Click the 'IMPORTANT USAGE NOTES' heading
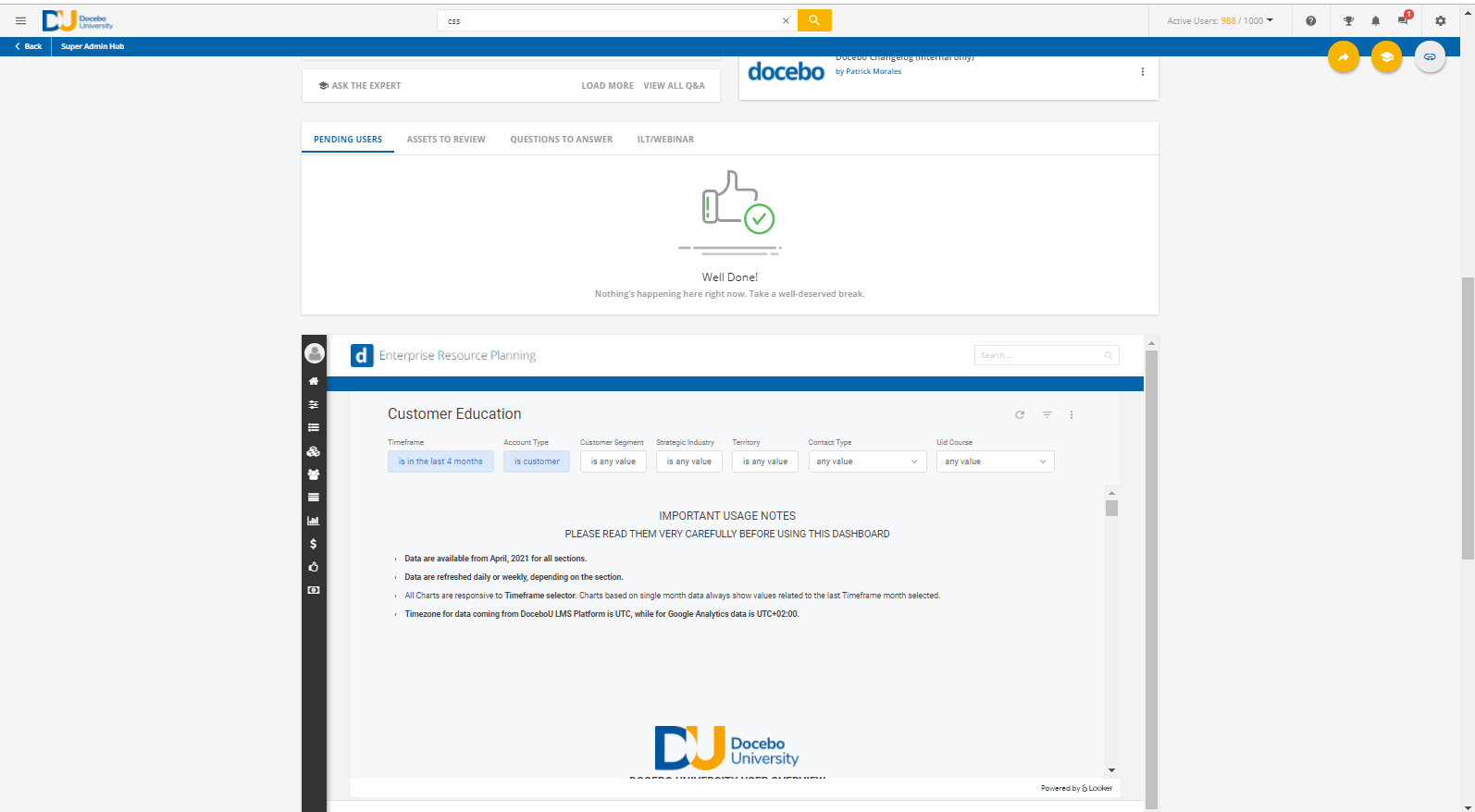Screen dimensions: 1475x812 pos(727,516)
